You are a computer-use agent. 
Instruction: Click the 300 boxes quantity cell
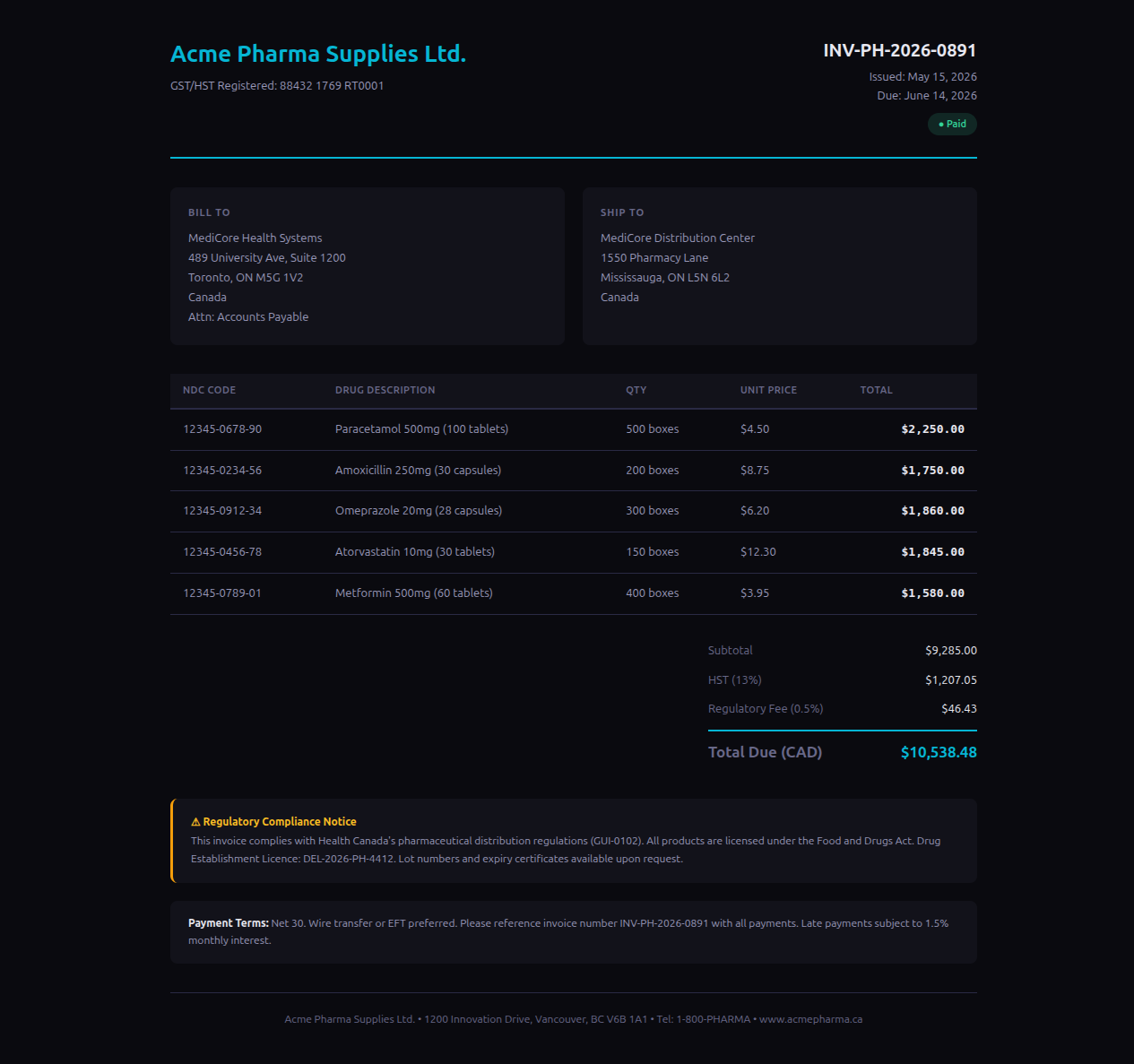pos(653,511)
